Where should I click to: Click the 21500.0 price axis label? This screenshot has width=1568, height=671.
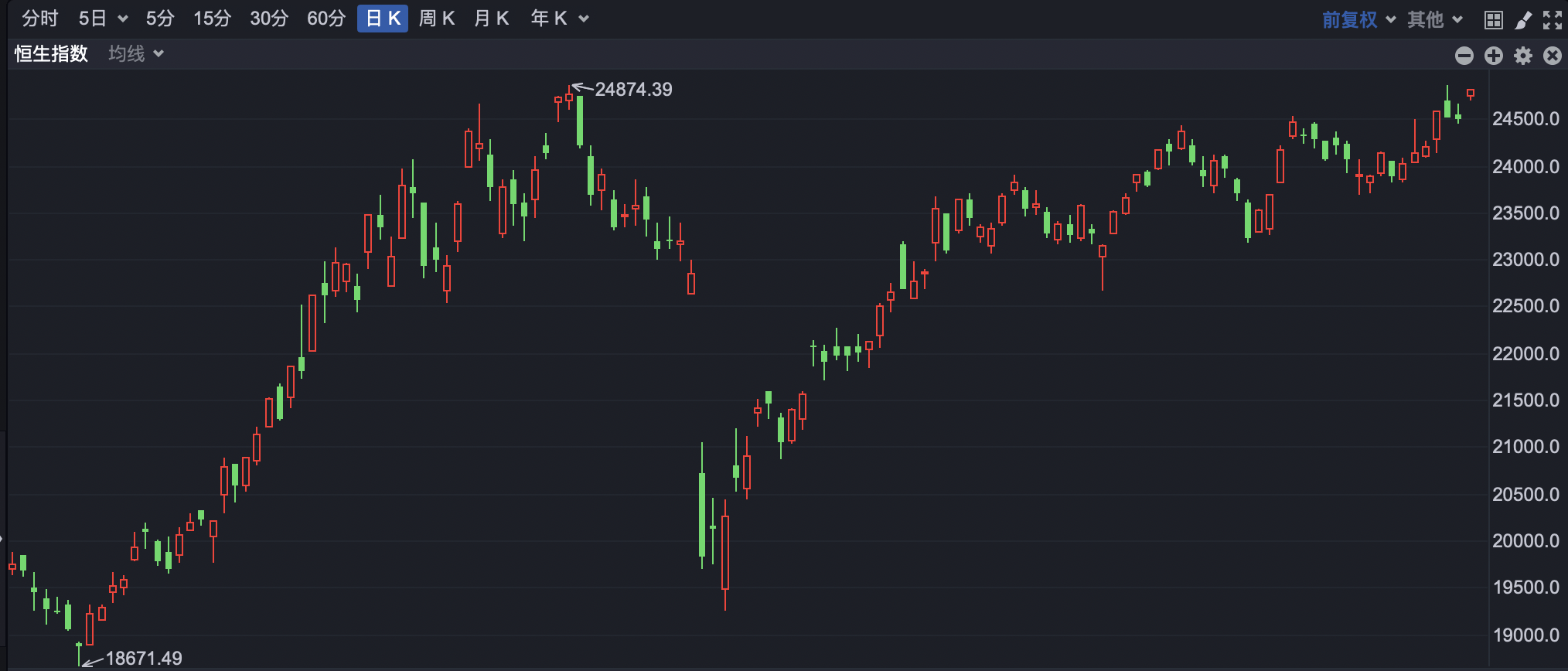(1525, 400)
